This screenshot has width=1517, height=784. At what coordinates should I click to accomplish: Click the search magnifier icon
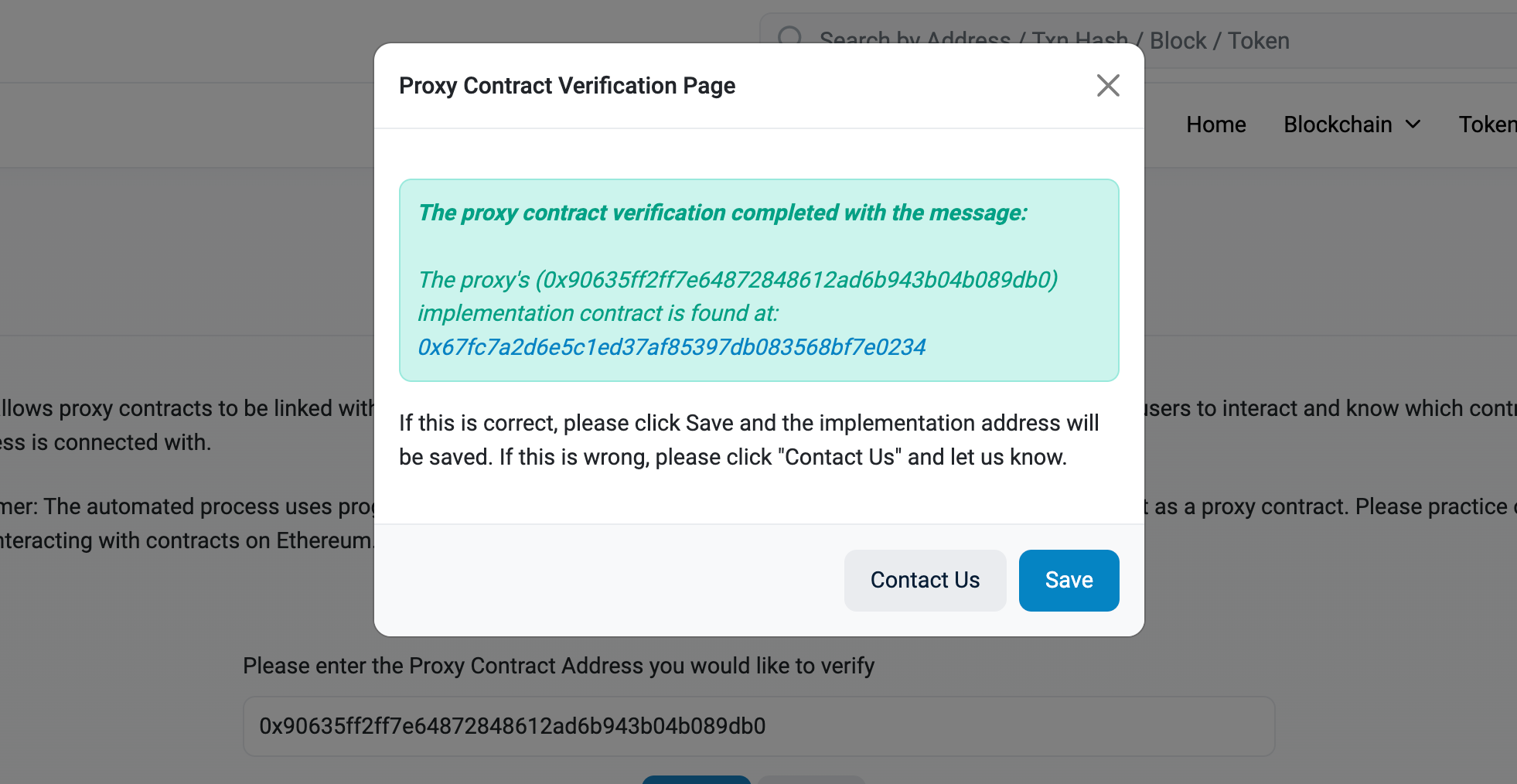click(x=790, y=38)
